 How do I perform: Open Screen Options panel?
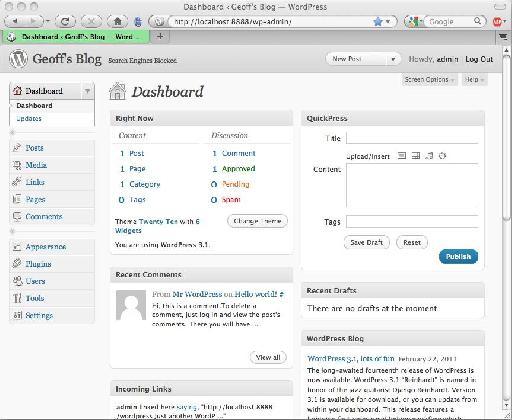click(x=429, y=80)
